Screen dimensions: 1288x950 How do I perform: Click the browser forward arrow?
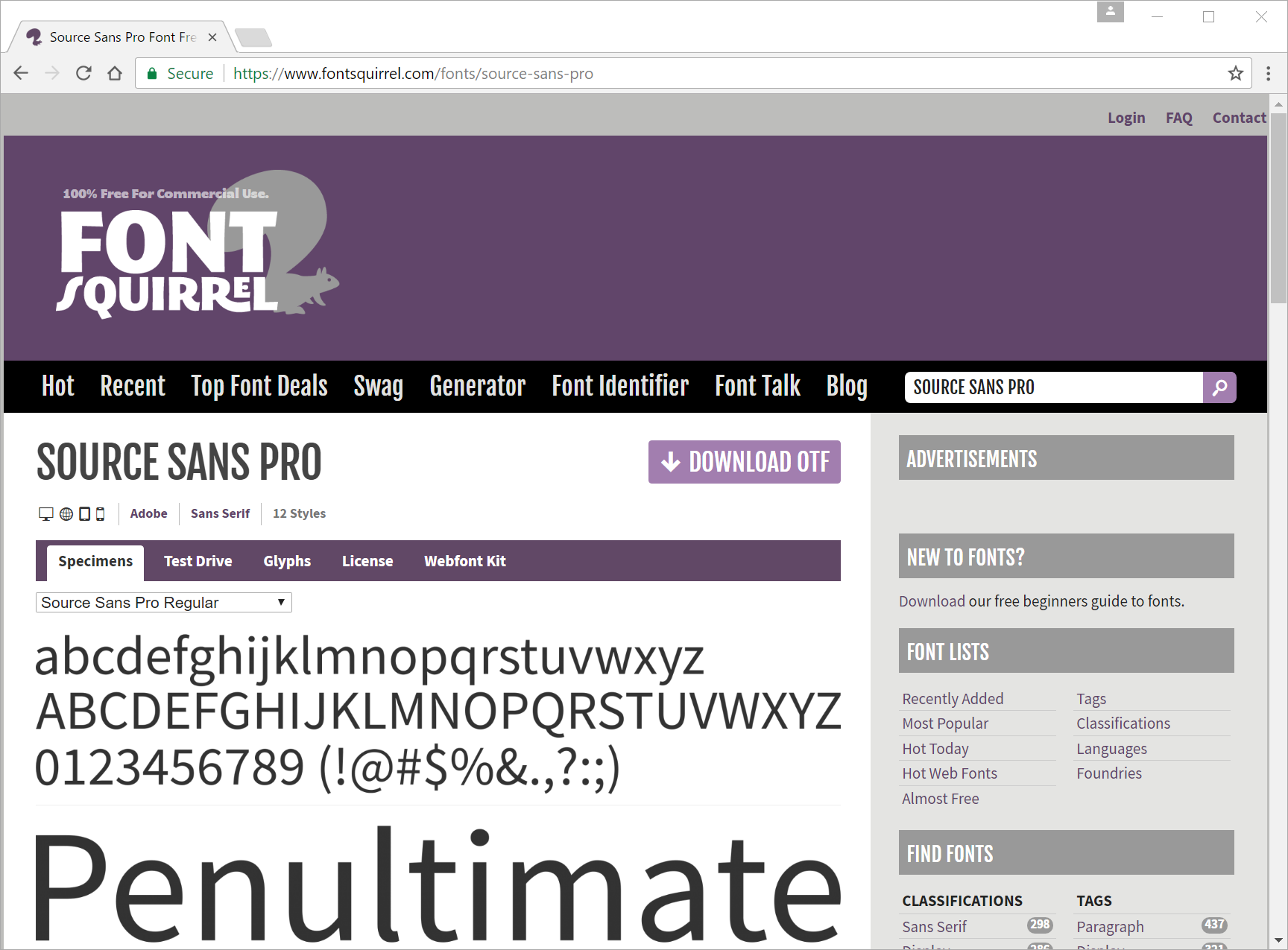pyautogui.click(x=52, y=73)
